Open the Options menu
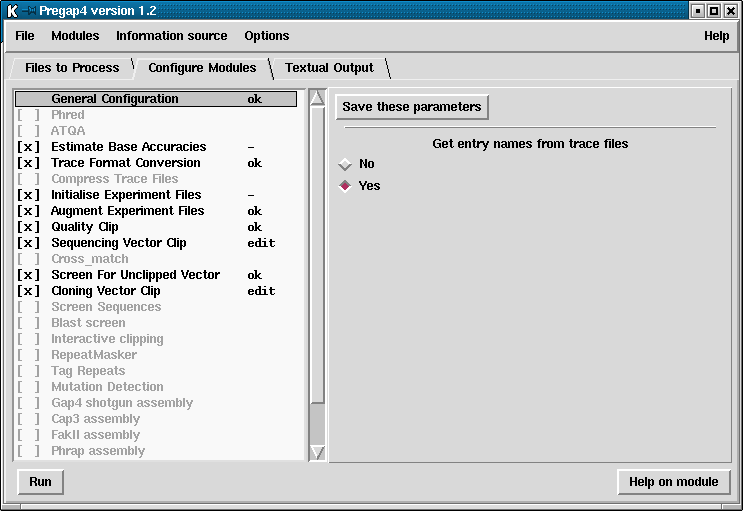 coord(266,36)
